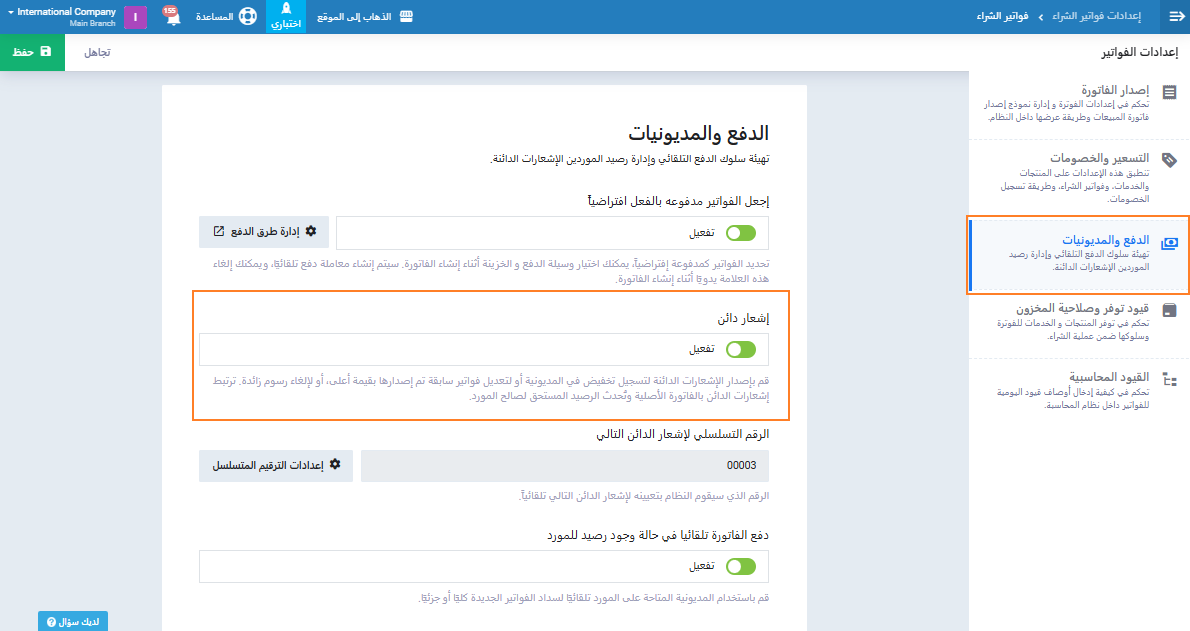
Task: Open the International Company branch dropdown
Action: point(61,17)
